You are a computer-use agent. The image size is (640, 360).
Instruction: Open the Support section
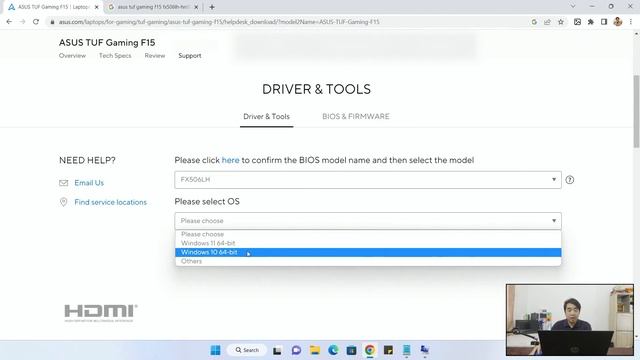[x=190, y=56]
